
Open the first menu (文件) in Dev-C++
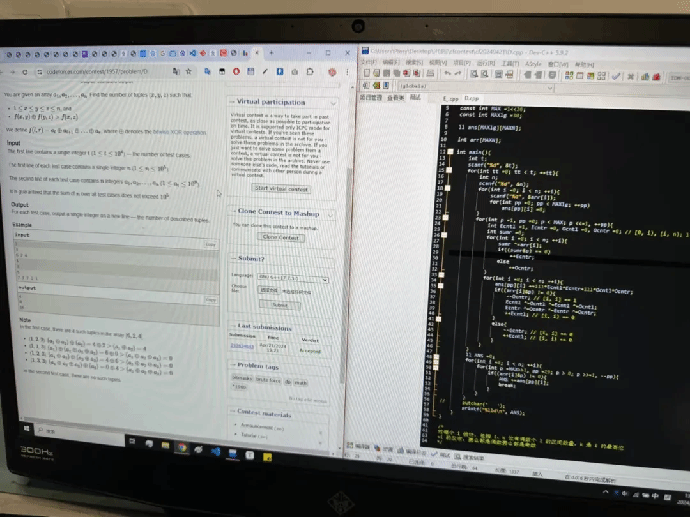pos(369,62)
